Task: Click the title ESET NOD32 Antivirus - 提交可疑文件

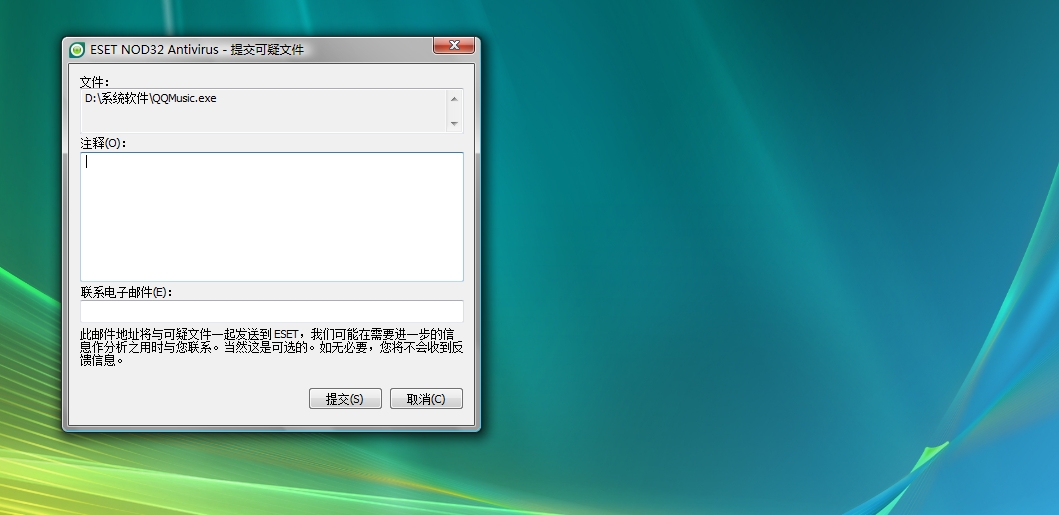Action: point(197,50)
